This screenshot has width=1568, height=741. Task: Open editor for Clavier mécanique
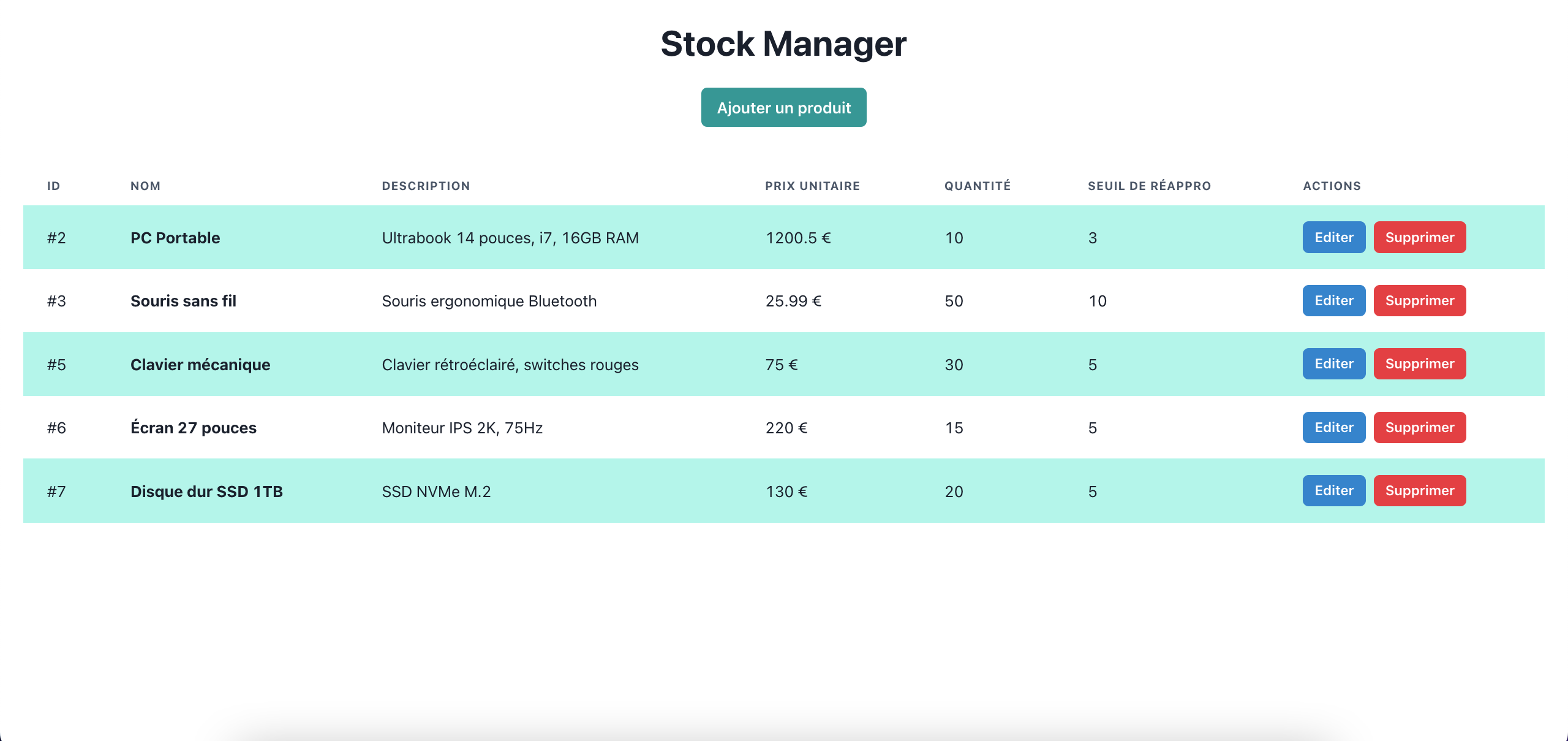pos(1334,364)
